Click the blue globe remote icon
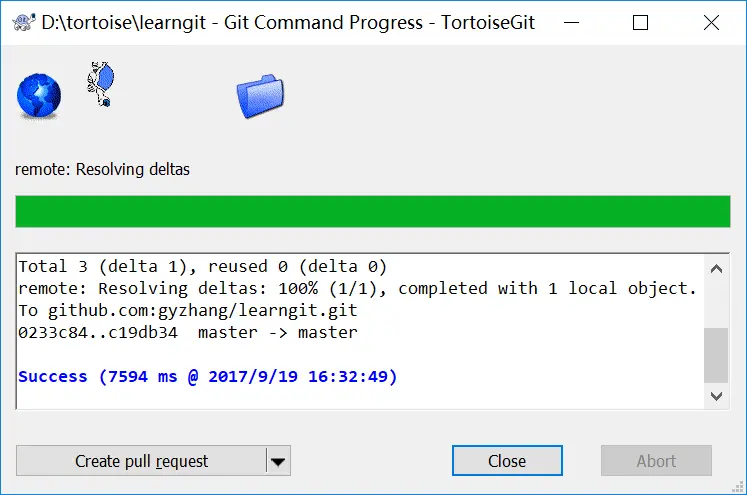Image resolution: width=747 pixels, height=495 pixels. pyautogui.click(x=39, y=95)
